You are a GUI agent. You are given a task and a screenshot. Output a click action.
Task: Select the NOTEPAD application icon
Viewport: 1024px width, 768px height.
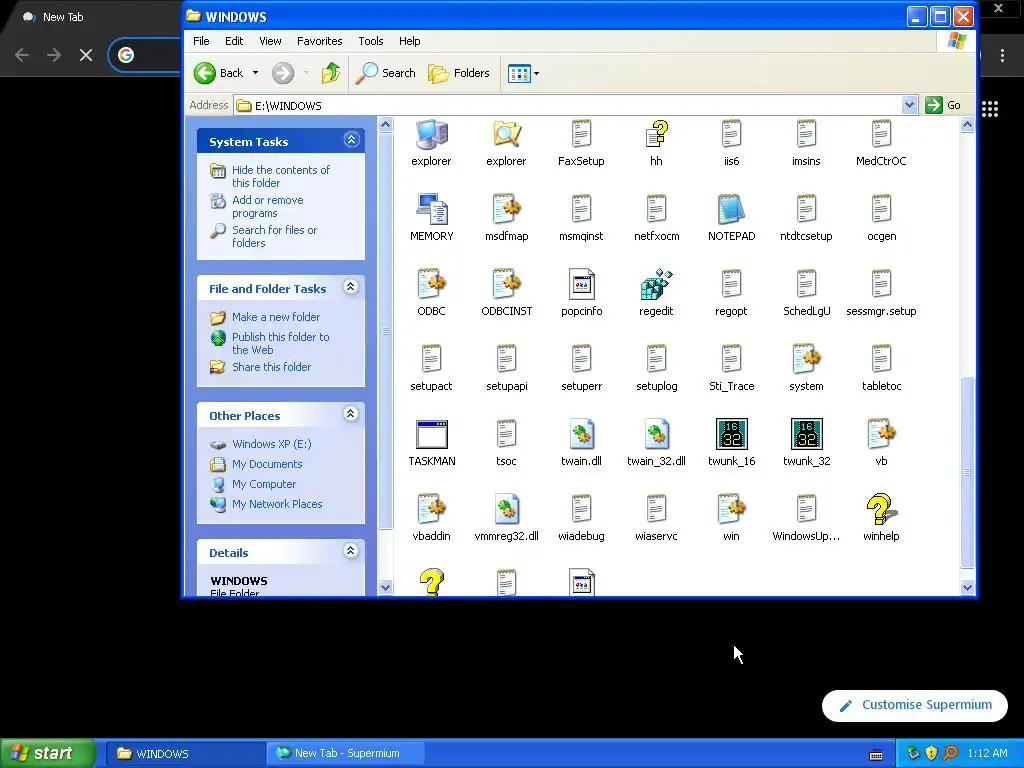[731, 209]
